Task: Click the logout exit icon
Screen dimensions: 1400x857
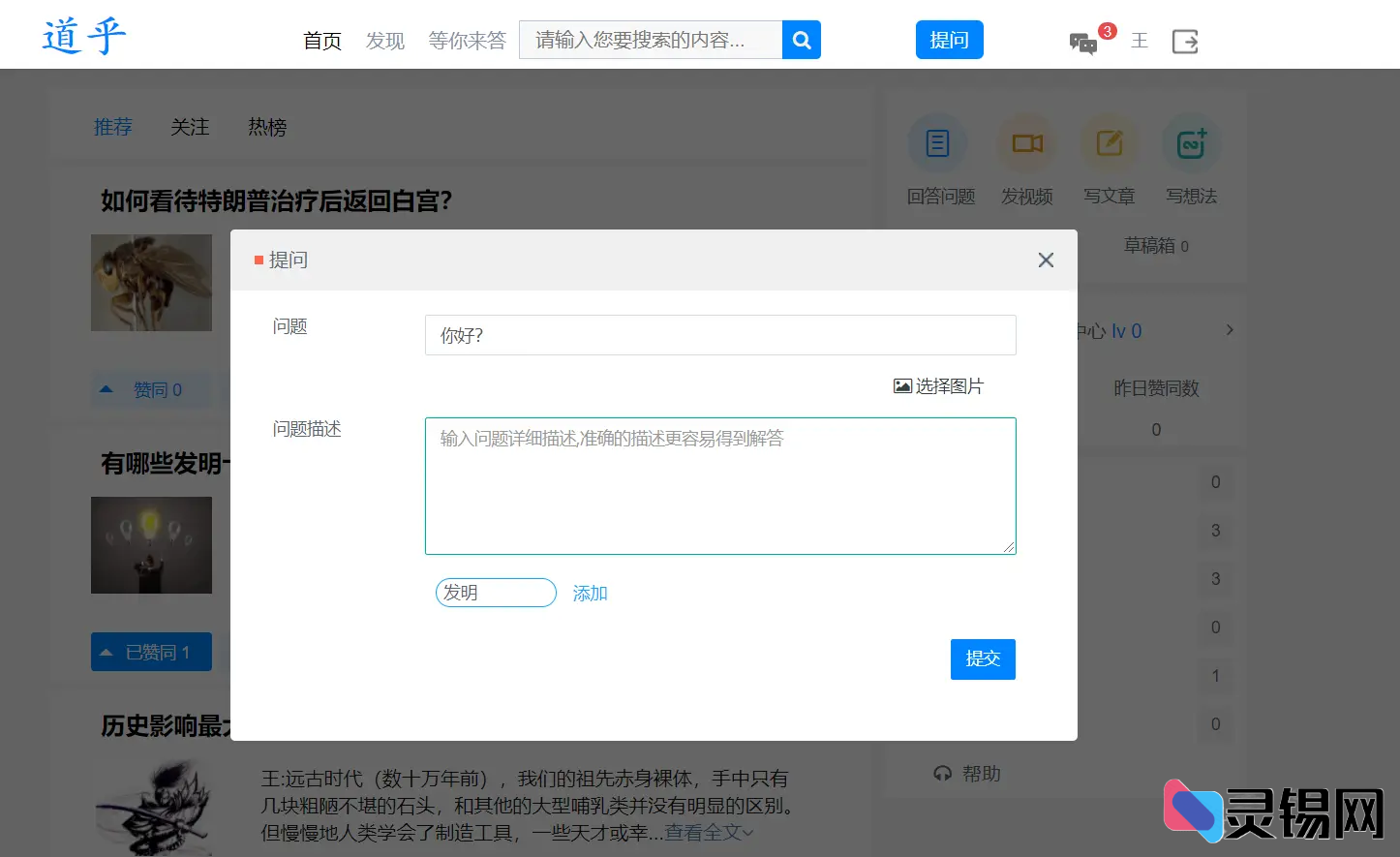Action: pos(1185,42)
